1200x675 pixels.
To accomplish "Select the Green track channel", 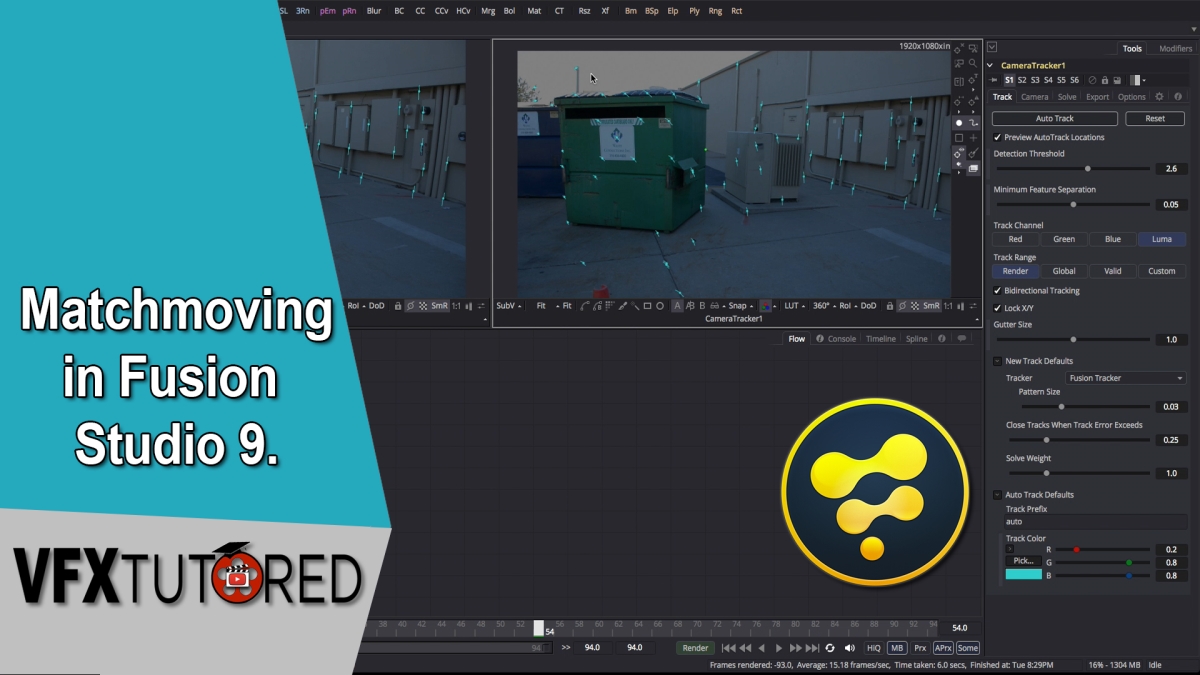I will [1064, 239].
